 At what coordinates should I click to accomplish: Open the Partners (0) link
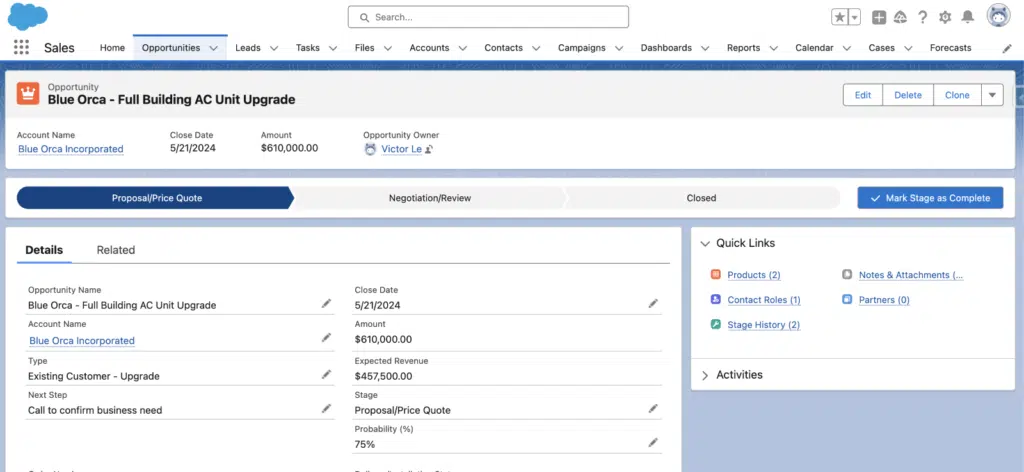(x=884, y=300)
